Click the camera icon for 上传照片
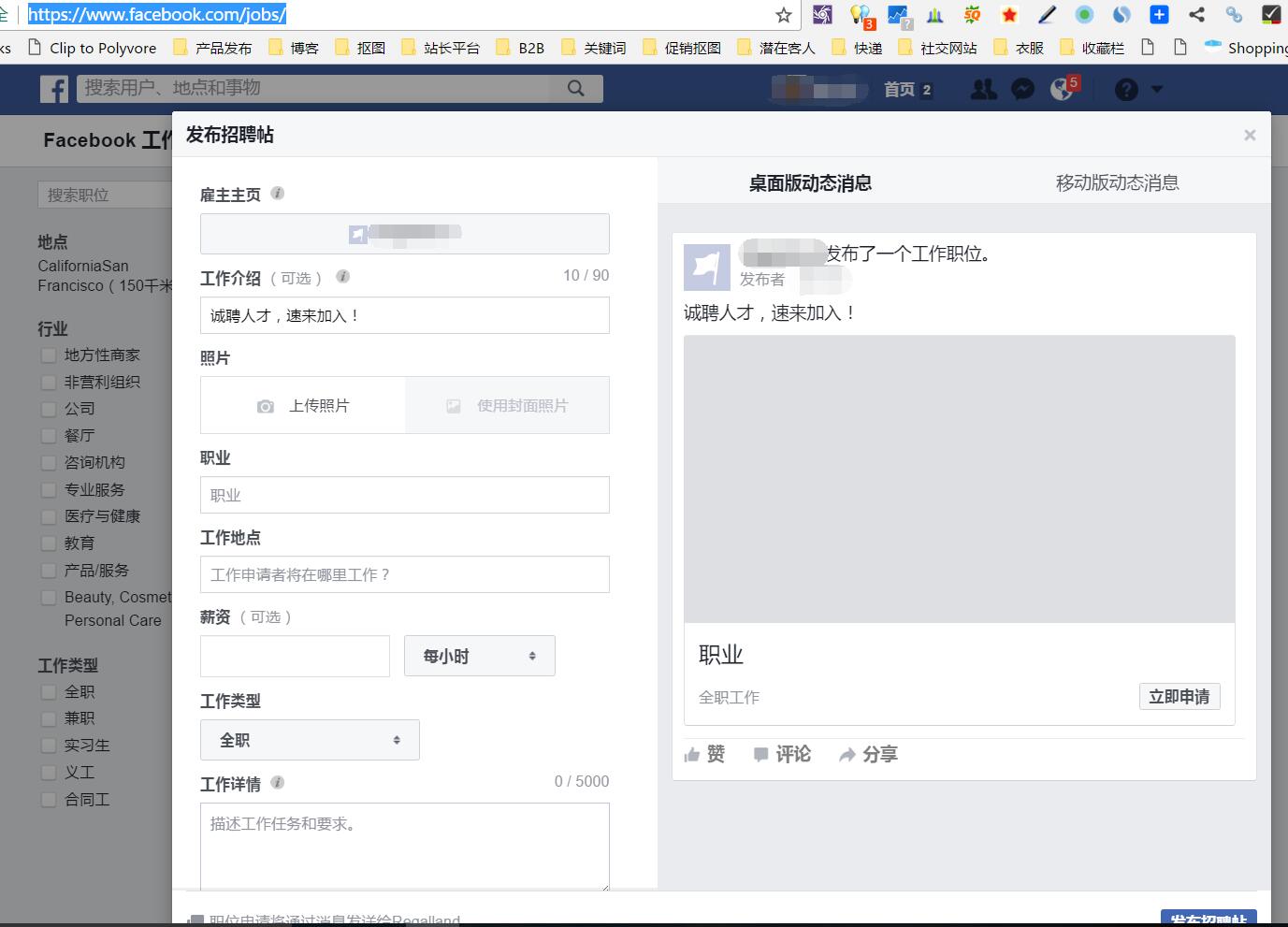This screenshot has height=927, width=1288. coord(266,406)
